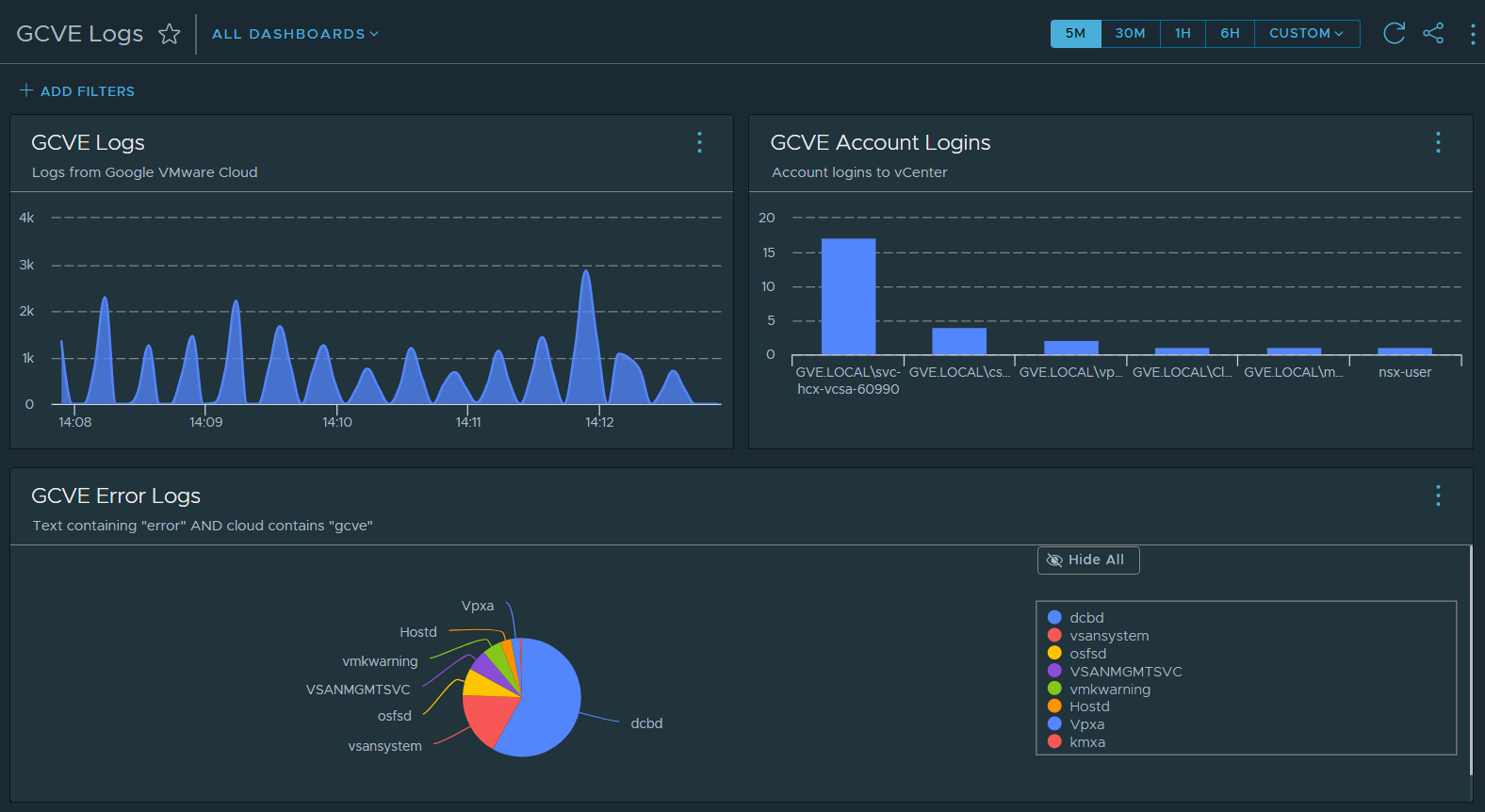Click the Hide All legend button
Screen dimensions: 1485x812
pos(1088,560)
